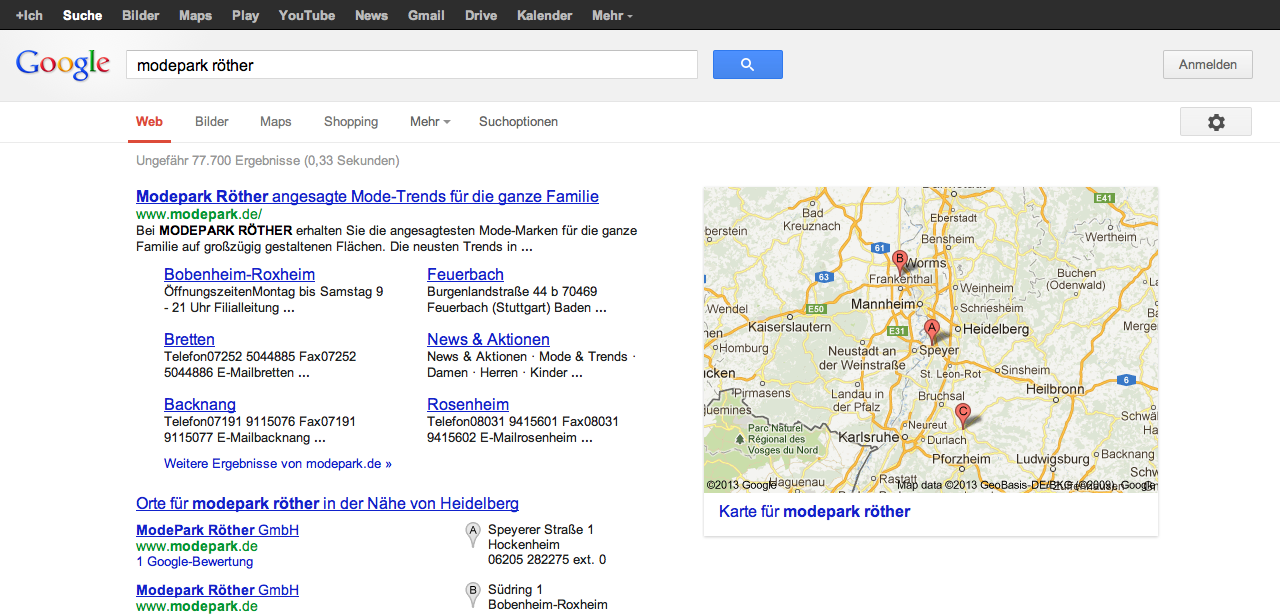Expand the Mehr dropdown in top bar

[x=611, y=16]
